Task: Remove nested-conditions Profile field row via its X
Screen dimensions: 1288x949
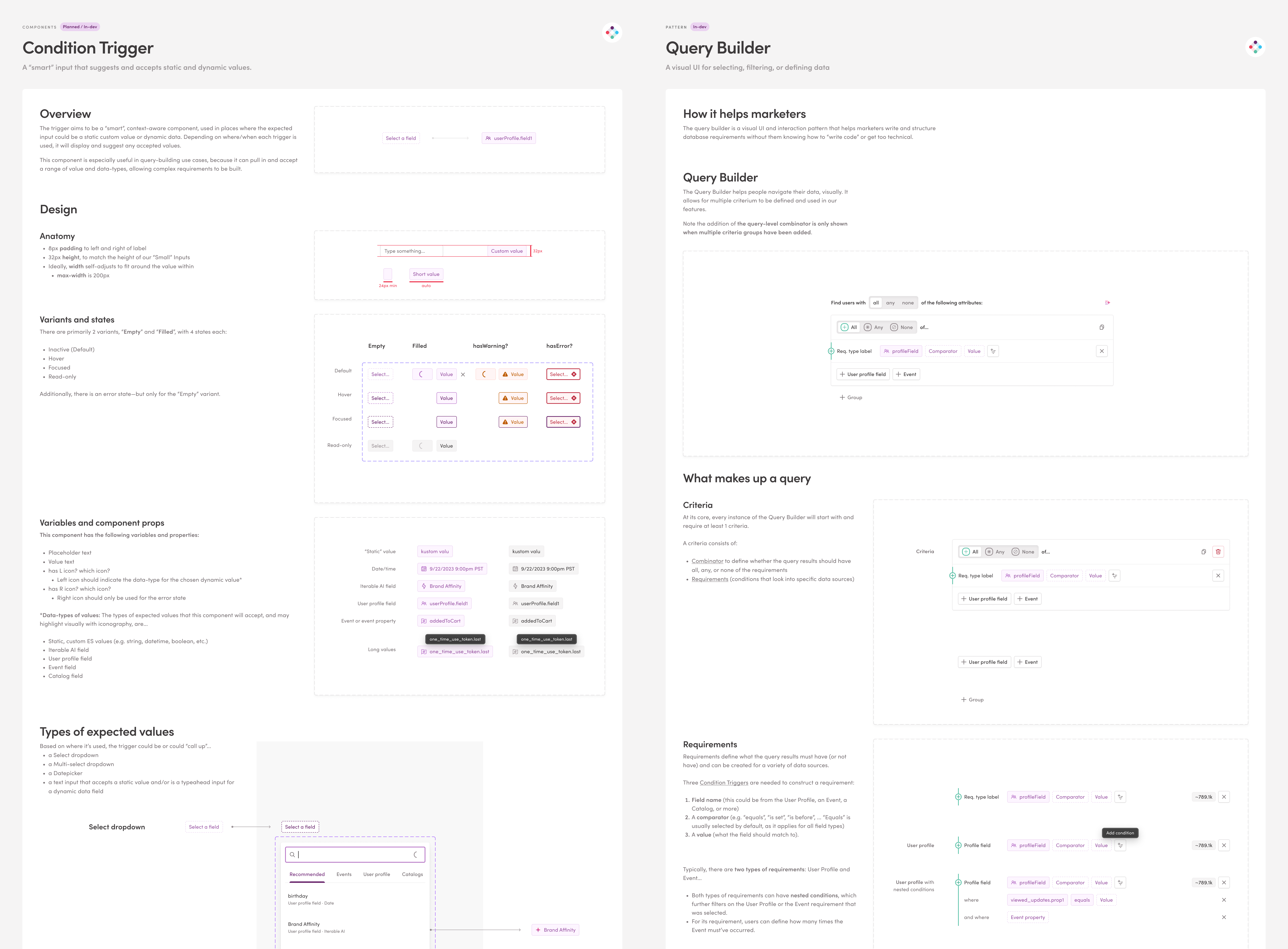Action: pos(1224,882)
